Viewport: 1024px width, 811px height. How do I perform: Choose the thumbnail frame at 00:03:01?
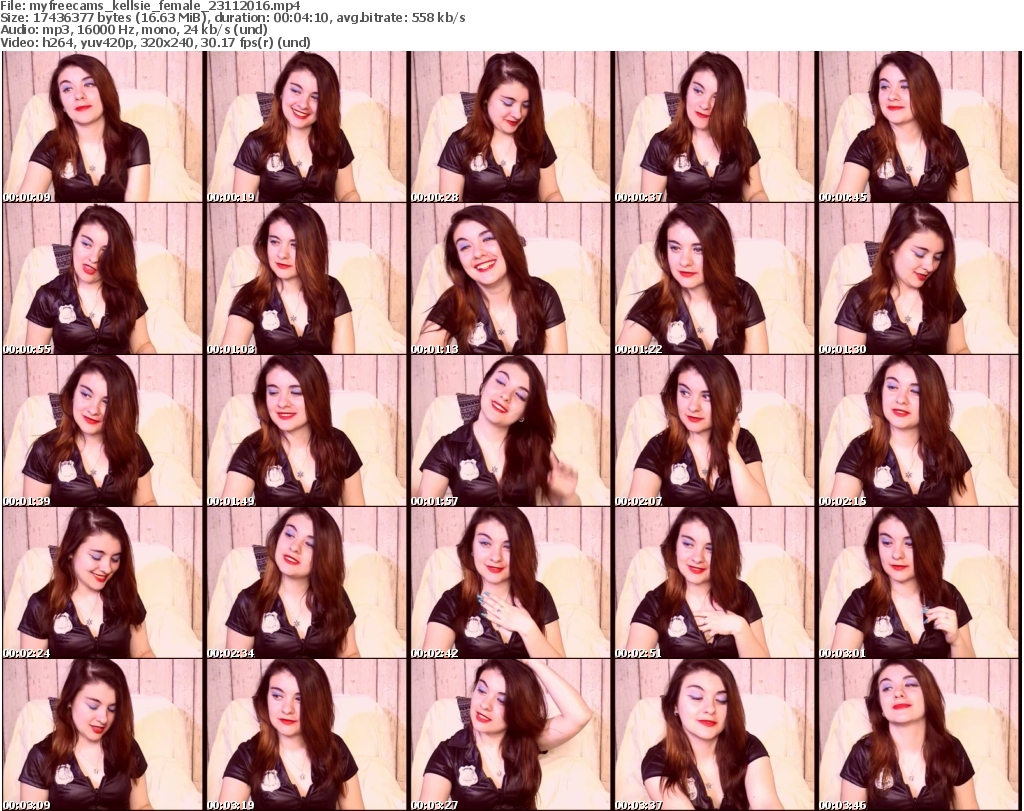[x=919, y=583]
